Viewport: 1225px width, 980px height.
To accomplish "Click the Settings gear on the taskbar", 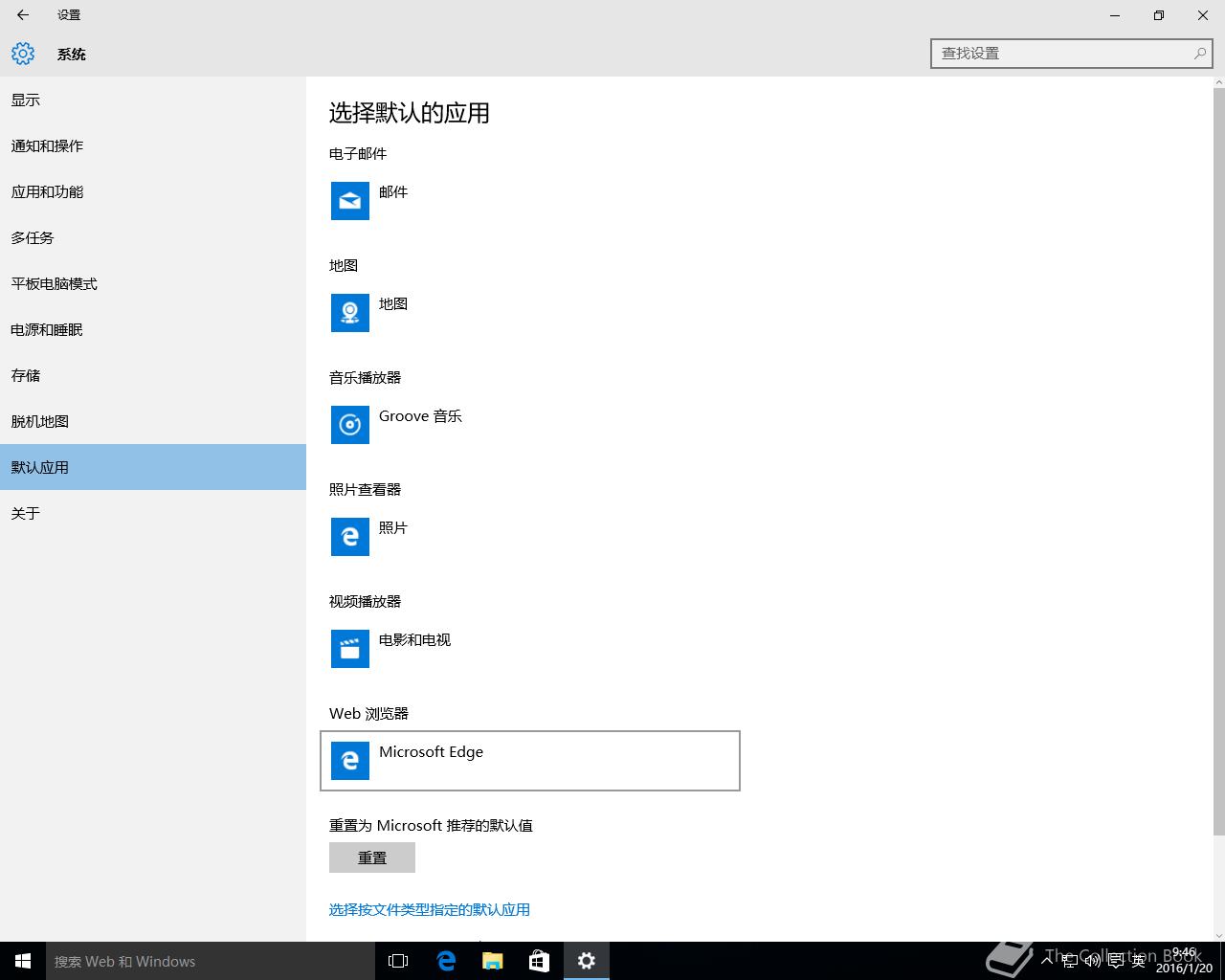I will 587,961.
